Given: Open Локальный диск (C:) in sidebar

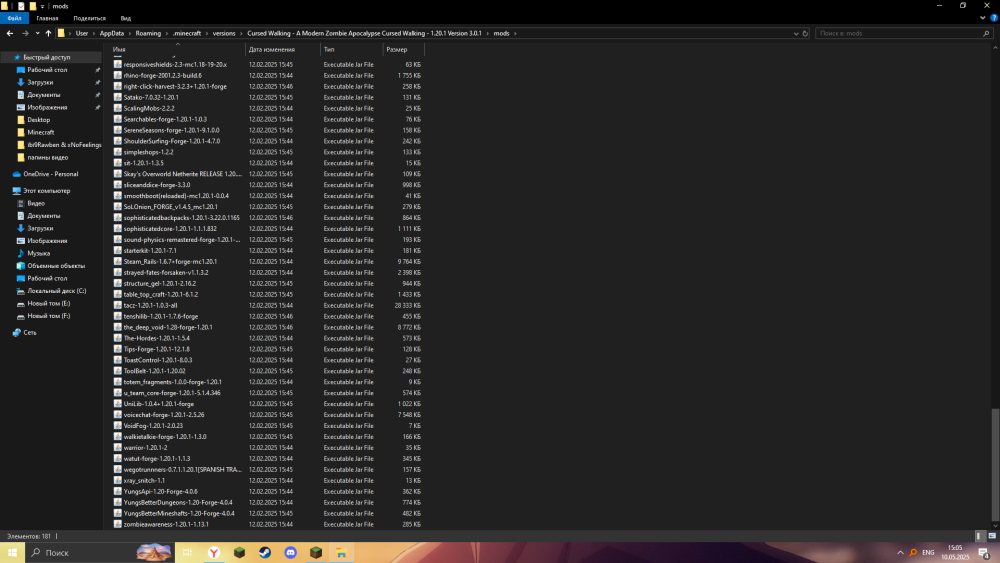Looking at the screenshot, I should tap(56, 291).
